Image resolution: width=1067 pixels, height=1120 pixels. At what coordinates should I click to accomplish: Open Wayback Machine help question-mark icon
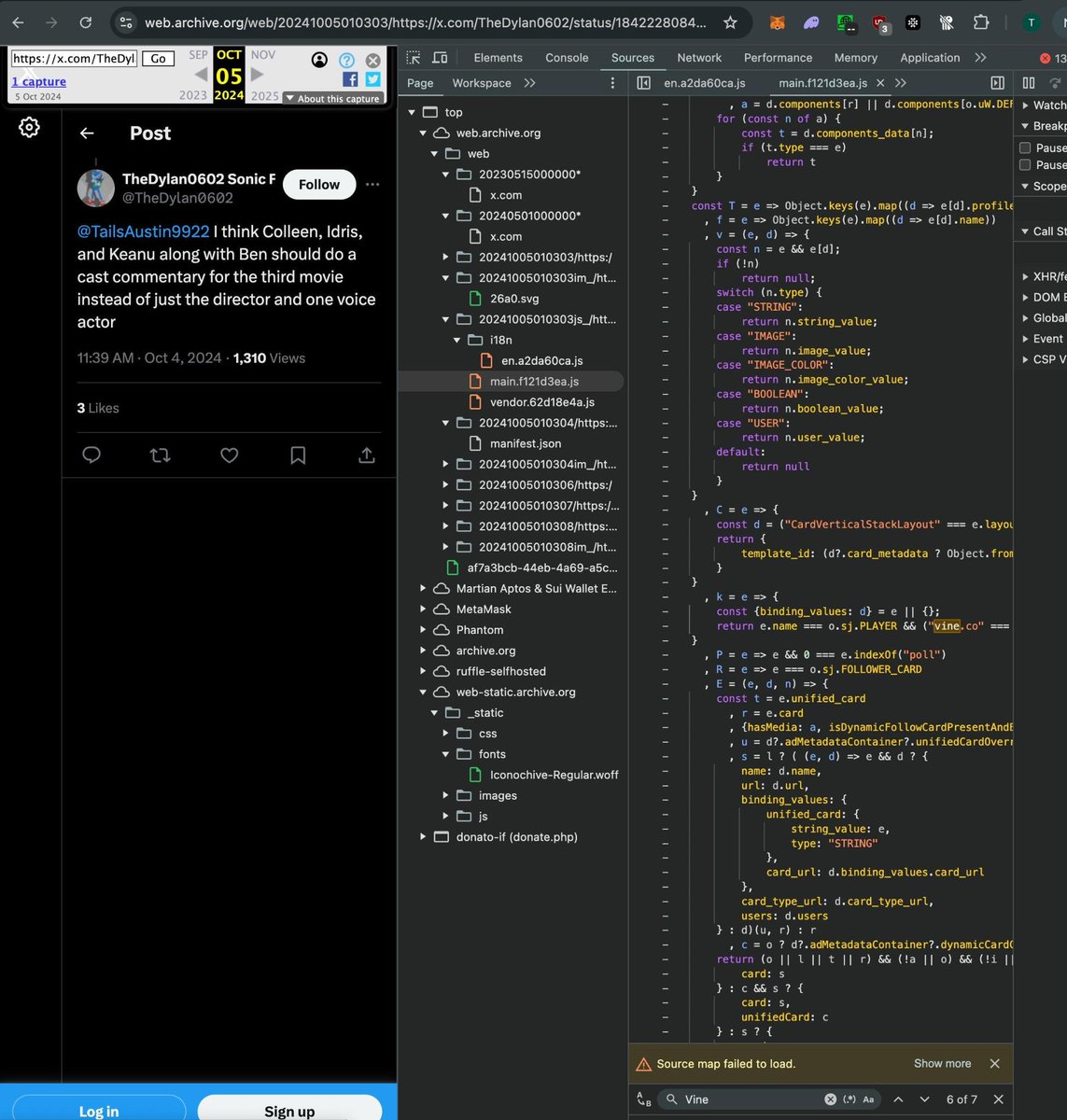[x=346, y=60]
